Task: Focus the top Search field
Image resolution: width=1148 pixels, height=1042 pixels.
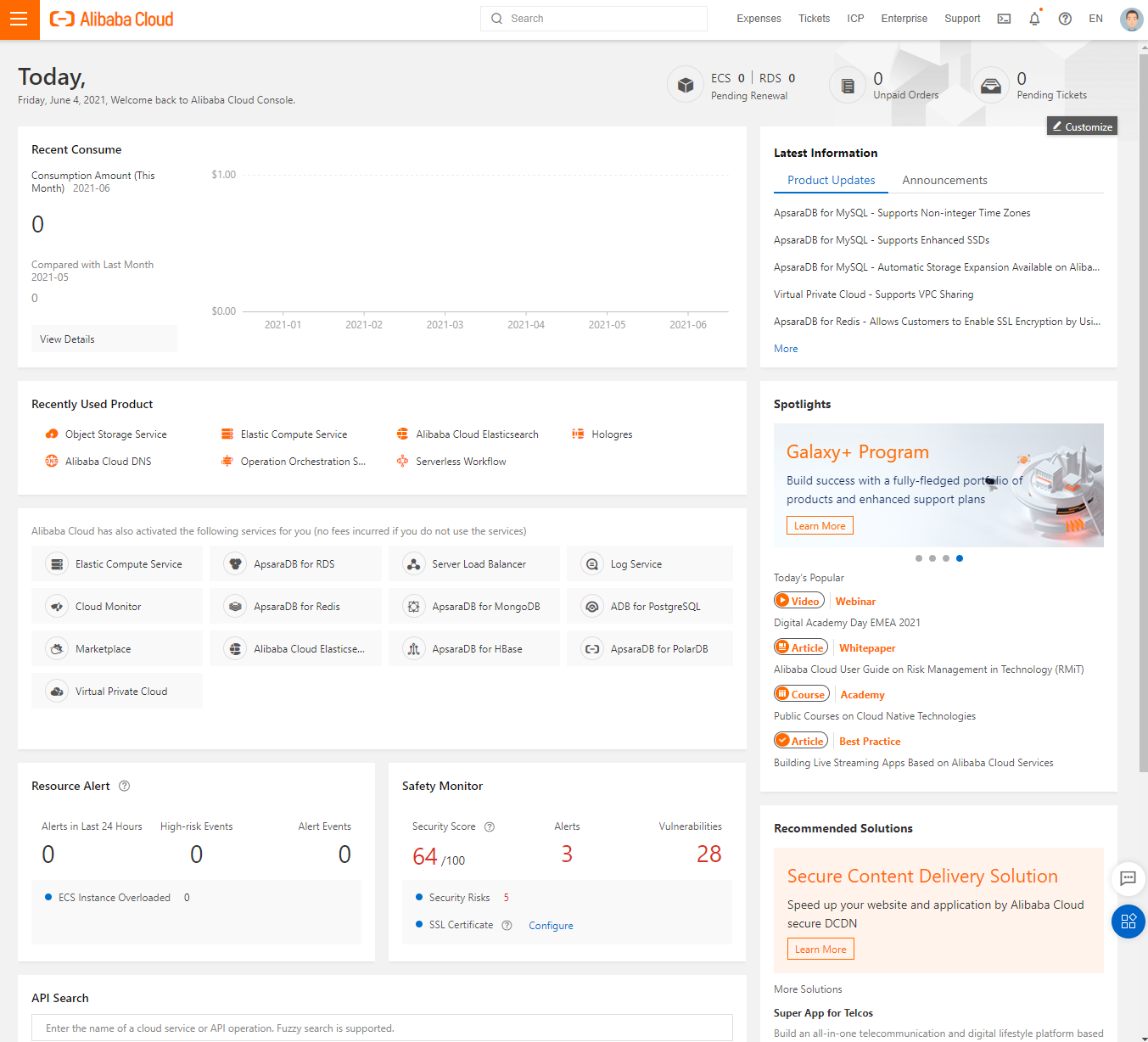Action: [594, 19]
